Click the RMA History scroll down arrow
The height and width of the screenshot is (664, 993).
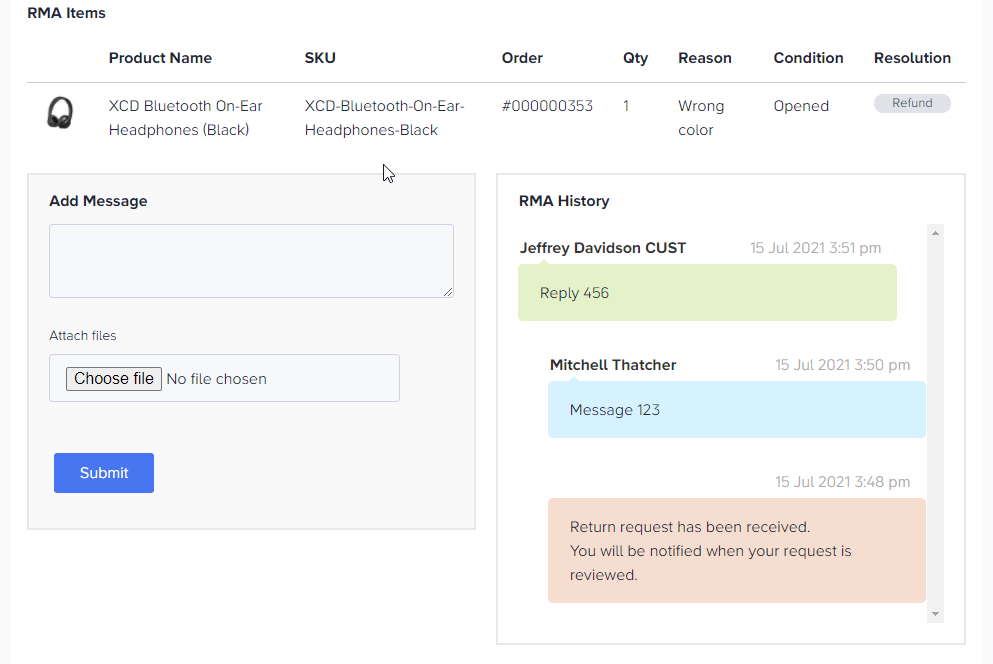click(935, 614)
